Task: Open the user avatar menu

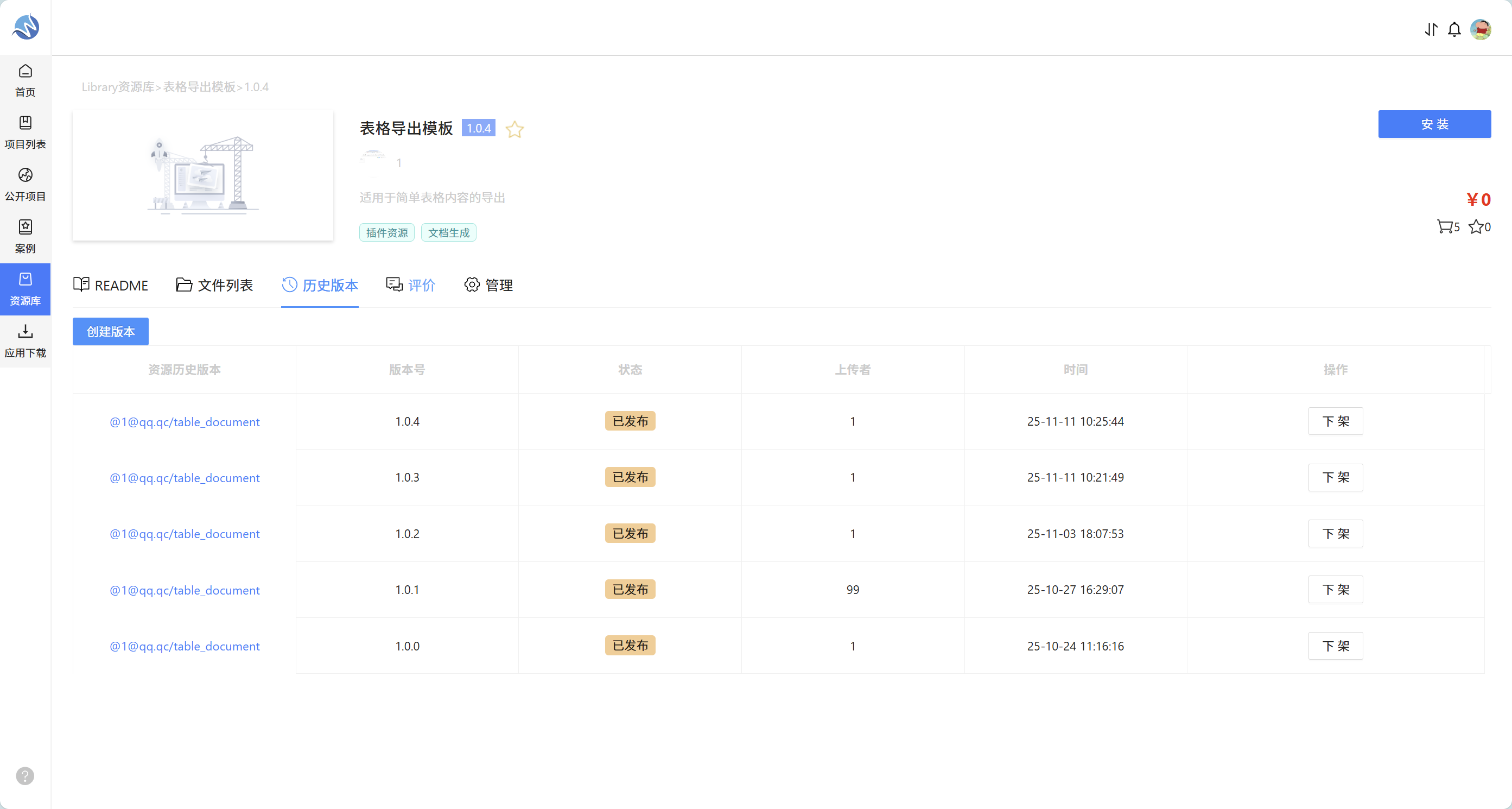Action: pyautogui.click(x=1481, y=29)
